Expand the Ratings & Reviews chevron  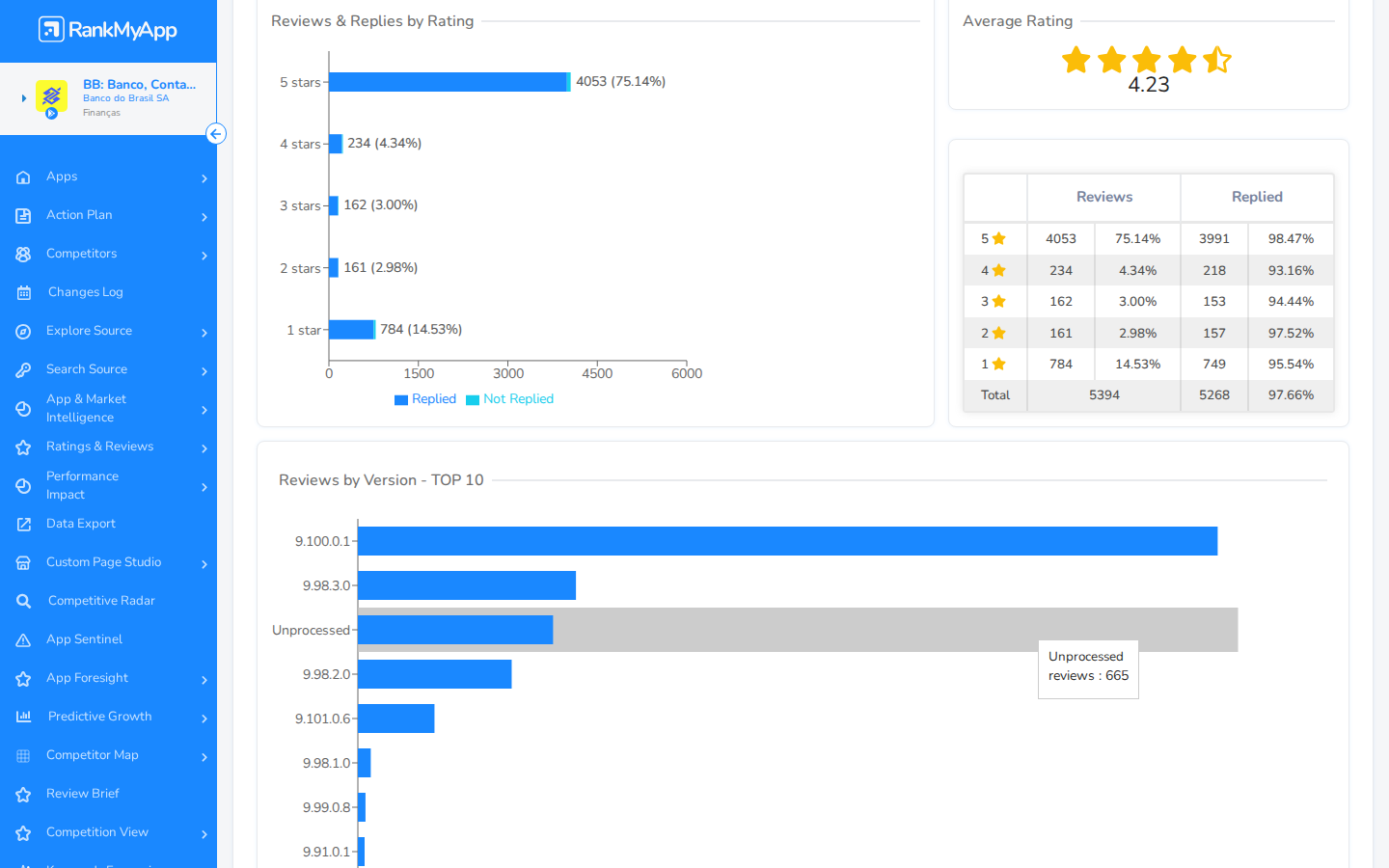coord(204,448)
